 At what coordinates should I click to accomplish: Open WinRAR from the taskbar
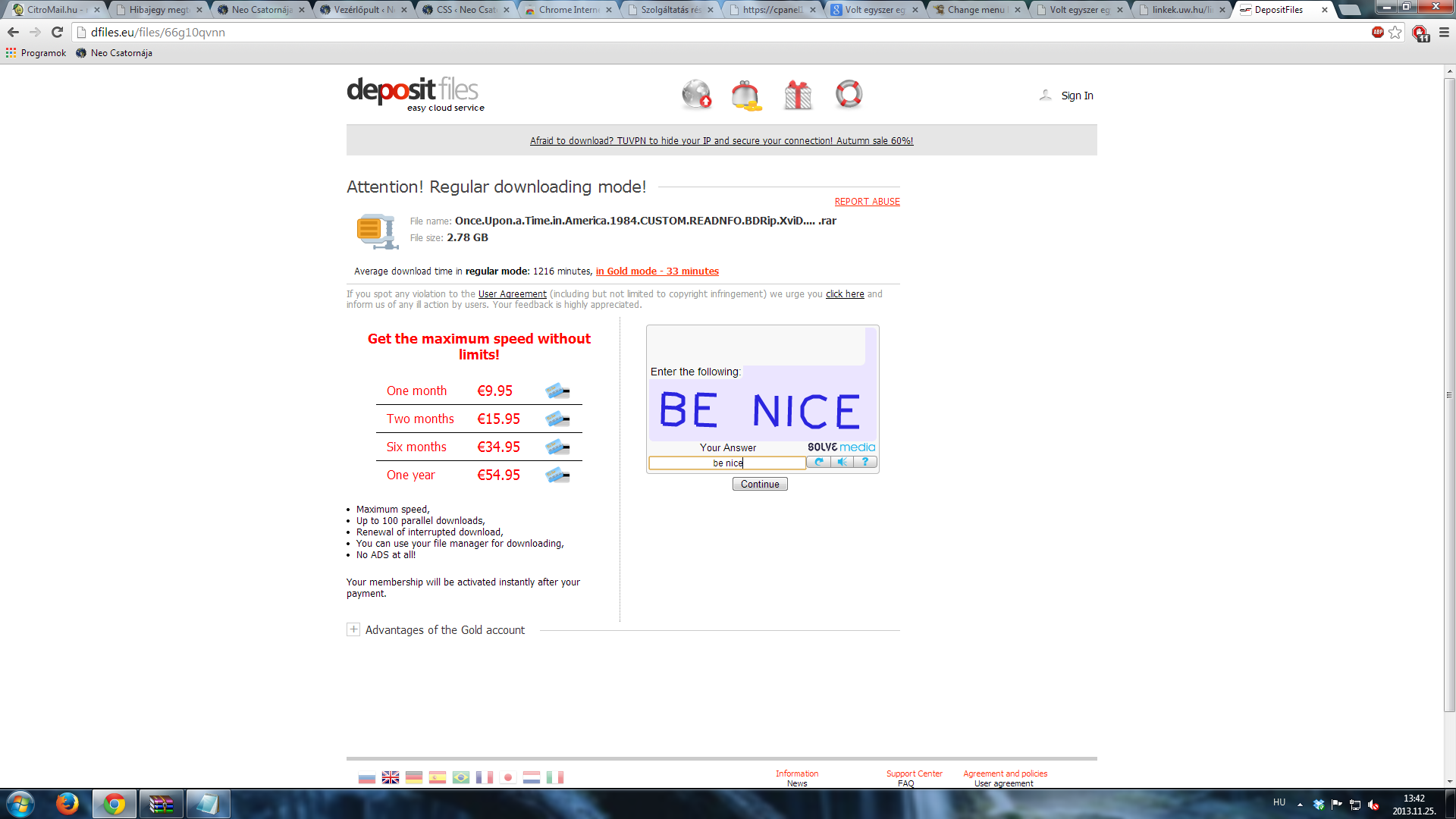click(161, 804)
